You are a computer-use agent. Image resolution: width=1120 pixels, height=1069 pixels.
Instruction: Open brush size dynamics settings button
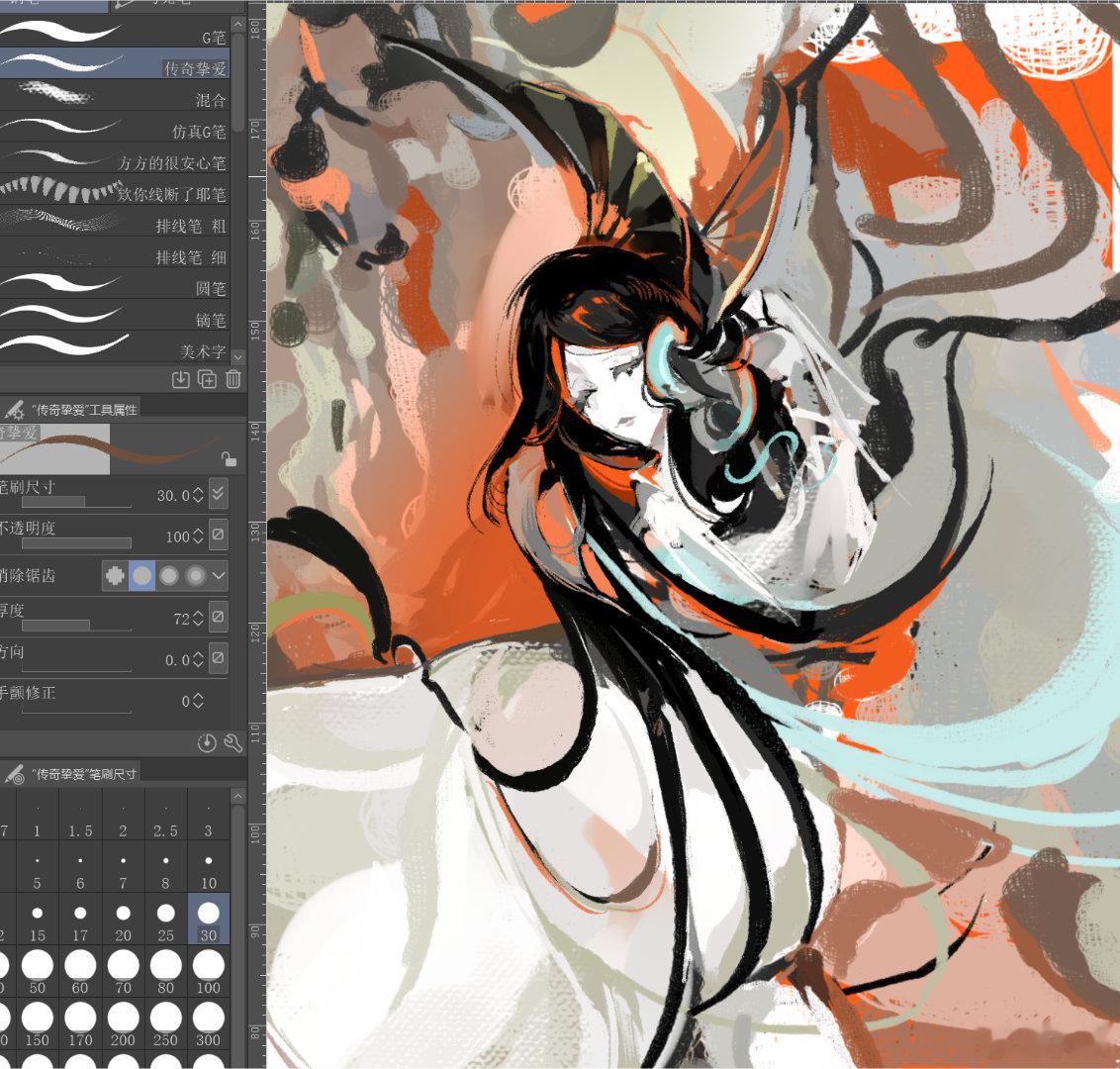click(219, 494)
